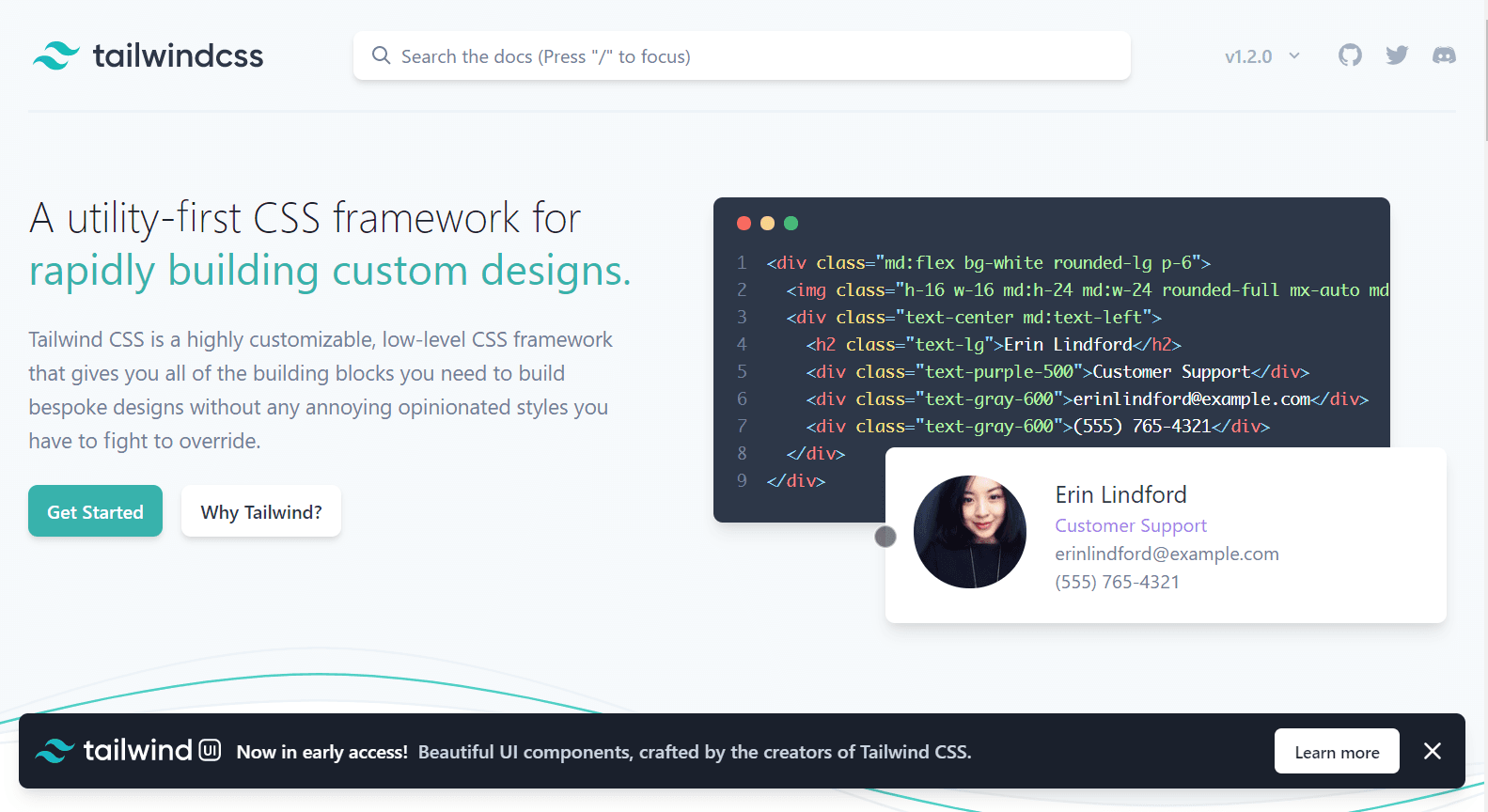1488x812 pixels.
Task: Click the purple Customer Support text
Action: pos(1131,525)
